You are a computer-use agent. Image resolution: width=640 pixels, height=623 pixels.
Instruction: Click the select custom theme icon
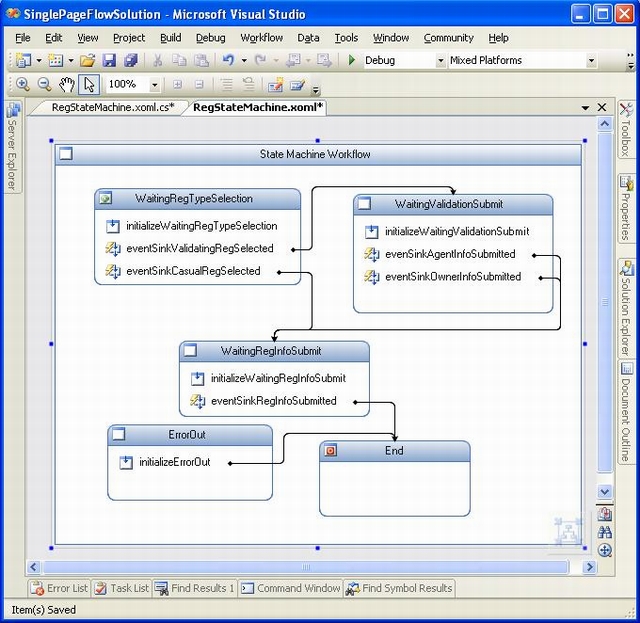pos(298,85)
